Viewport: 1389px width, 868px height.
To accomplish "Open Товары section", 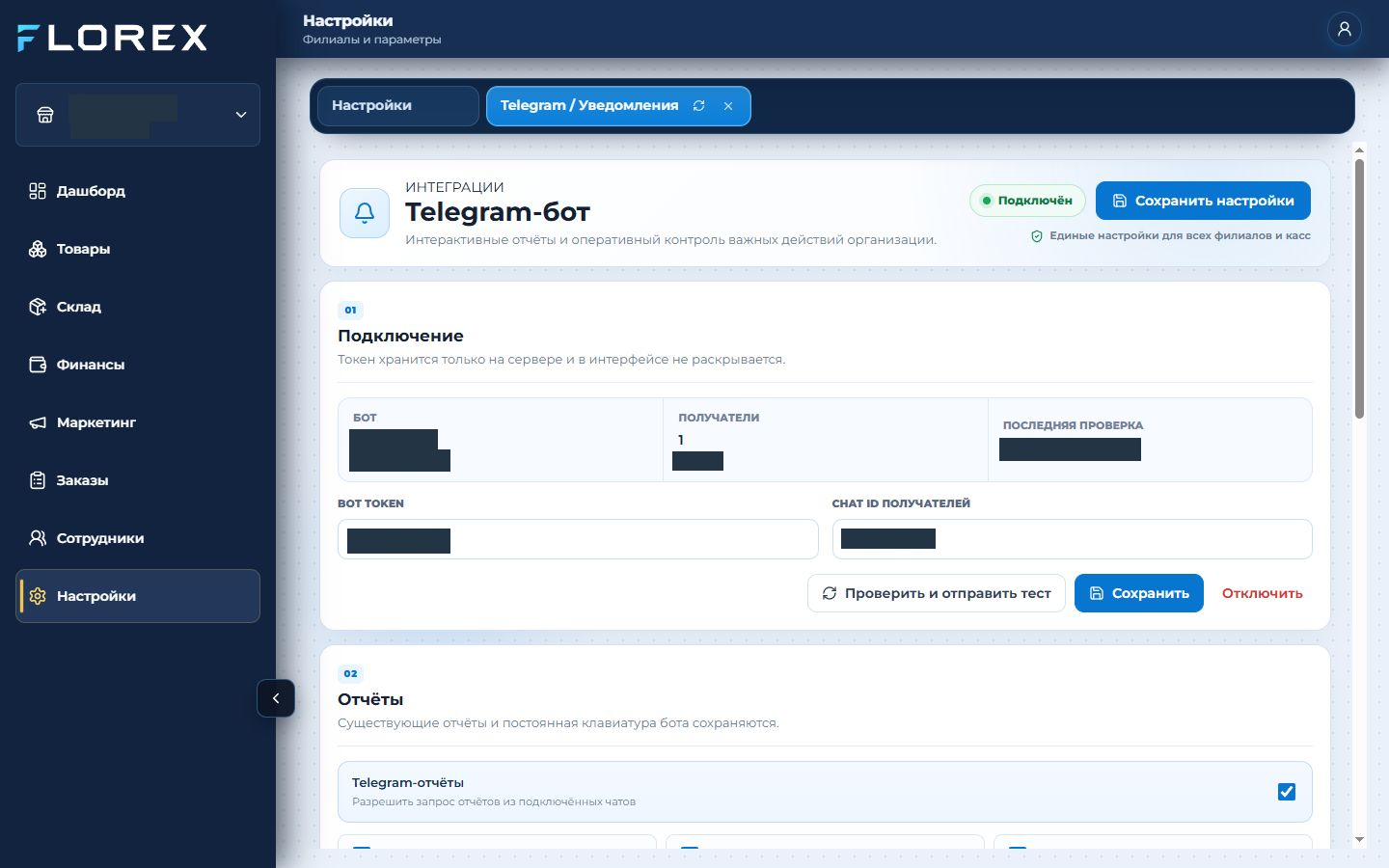I will click(138, 249).
